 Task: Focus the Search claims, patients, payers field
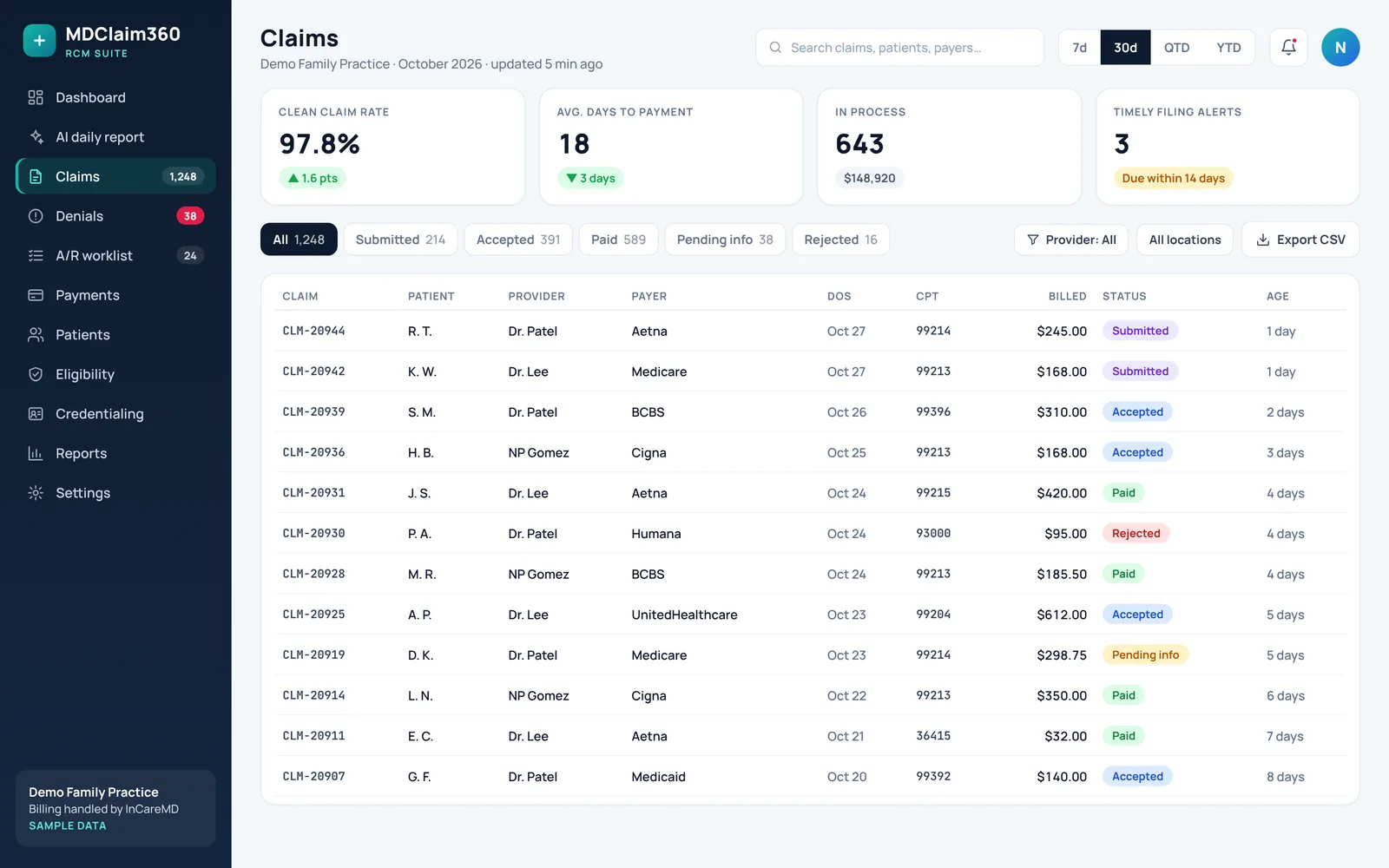click(x=899, y=48)
